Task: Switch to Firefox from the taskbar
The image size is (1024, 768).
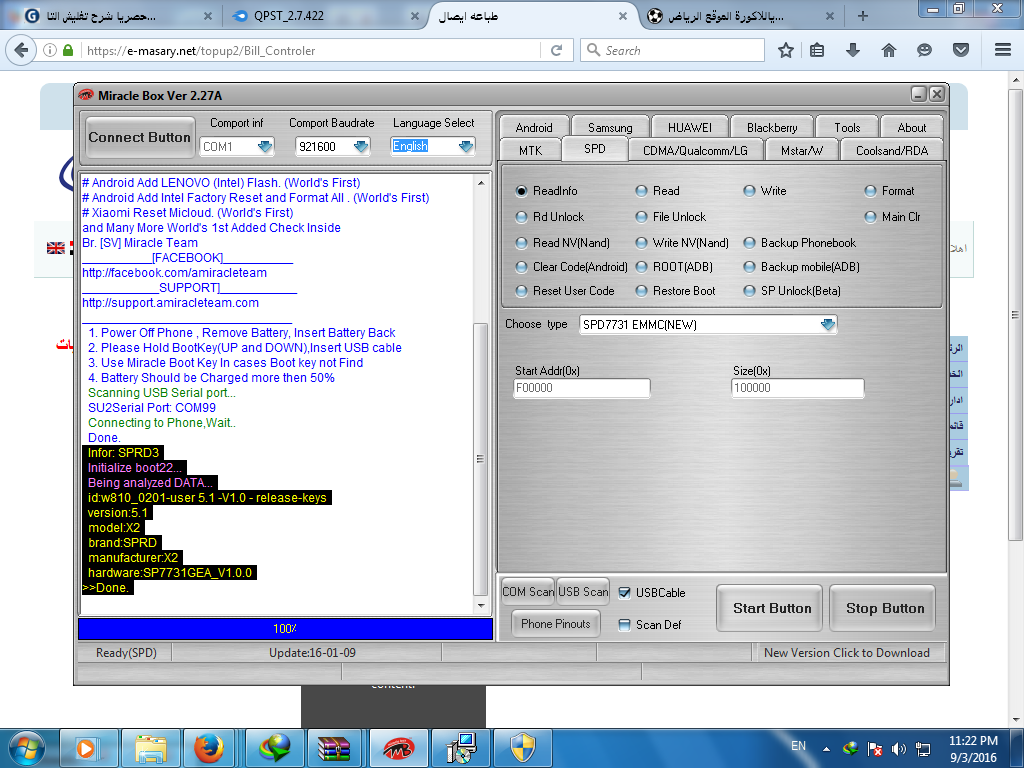Action: click(x=208, y=748)
